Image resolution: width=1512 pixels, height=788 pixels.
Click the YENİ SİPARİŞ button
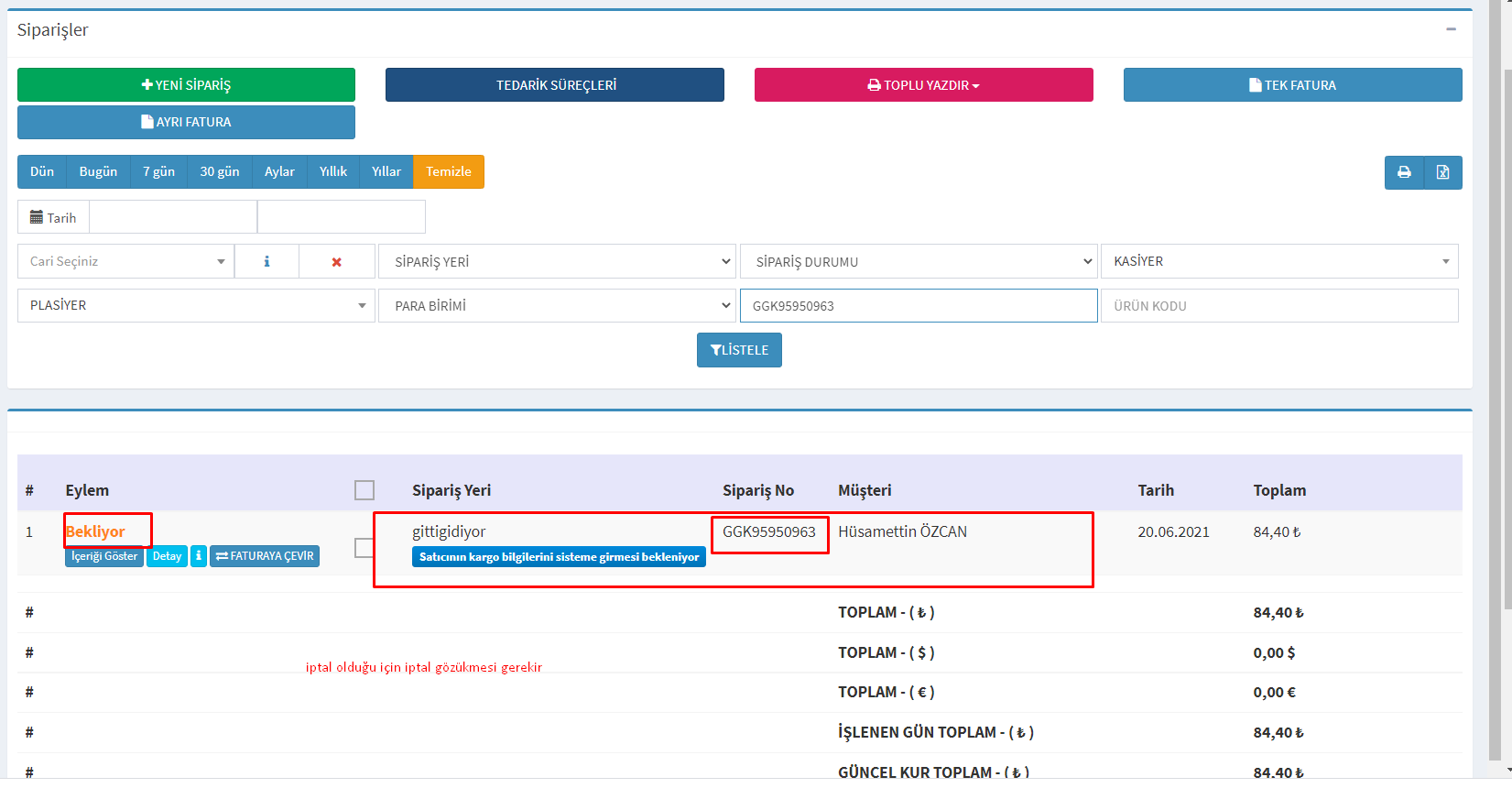(186, 85)
